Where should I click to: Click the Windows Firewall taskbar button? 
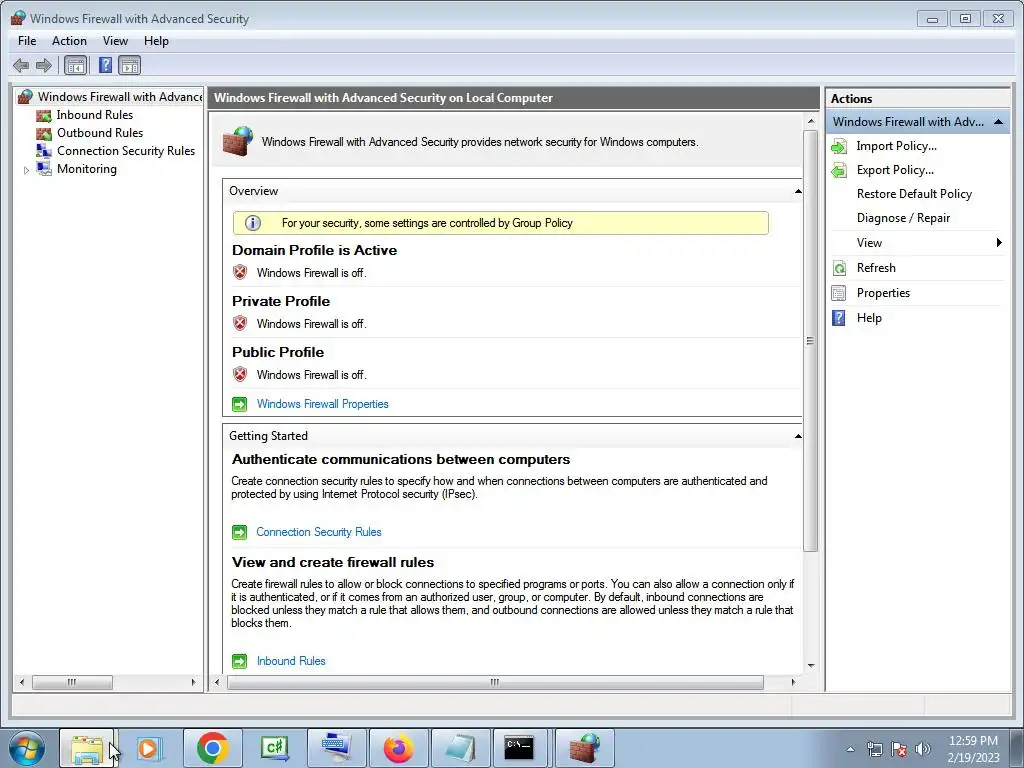(584, 748)
